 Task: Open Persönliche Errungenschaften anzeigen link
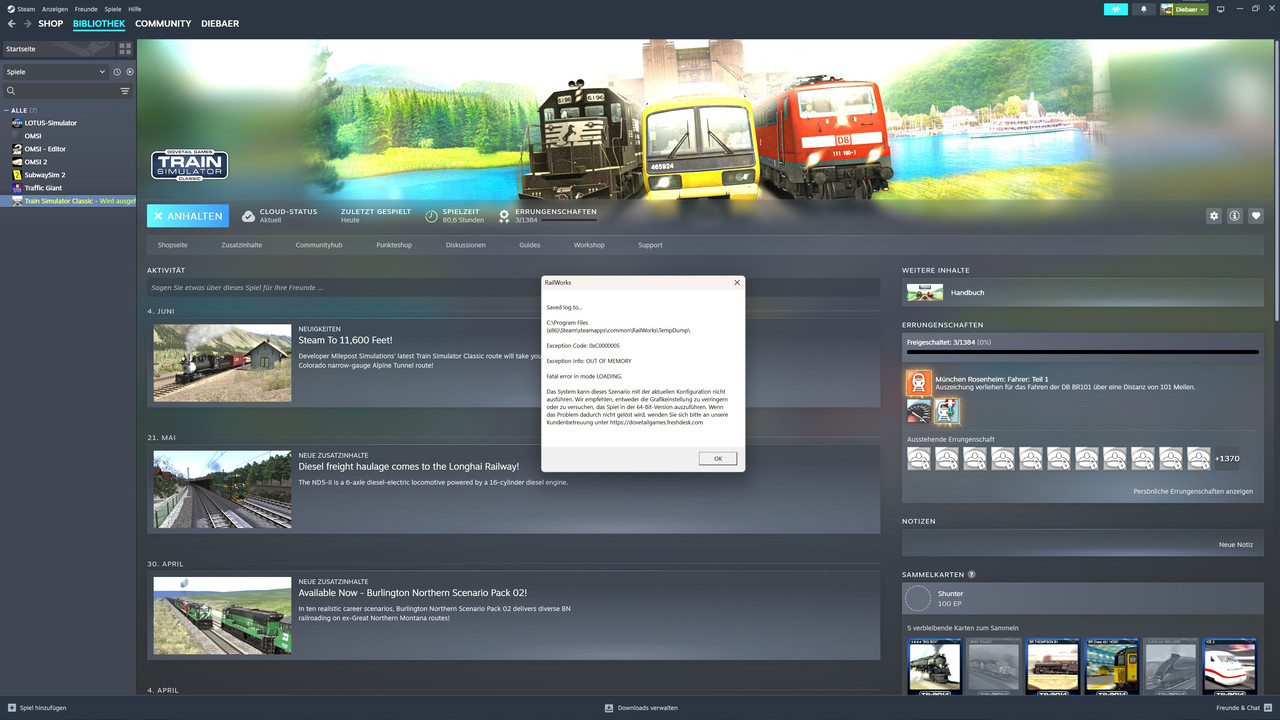[1193, 492]
